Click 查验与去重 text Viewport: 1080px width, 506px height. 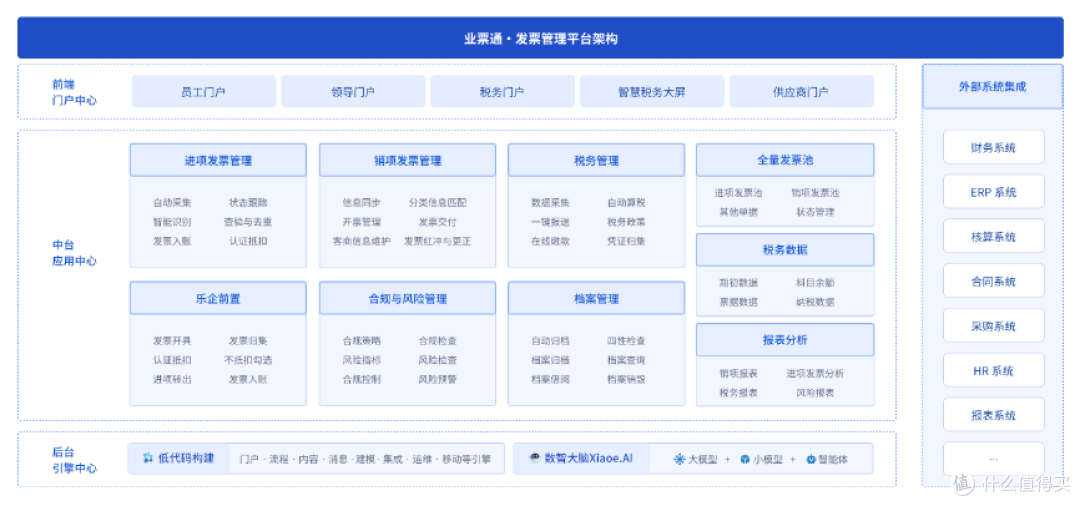(x=248, y=222)
